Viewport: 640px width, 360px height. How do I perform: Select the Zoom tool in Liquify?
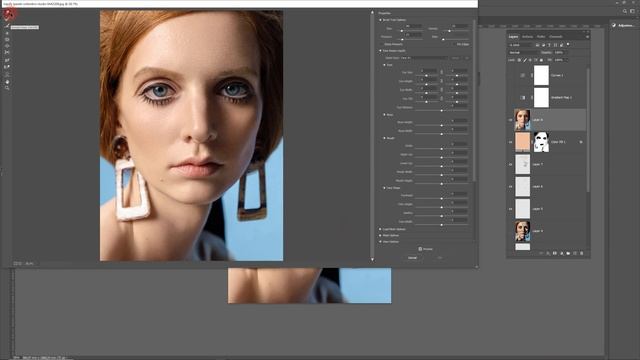coord(7,88)
